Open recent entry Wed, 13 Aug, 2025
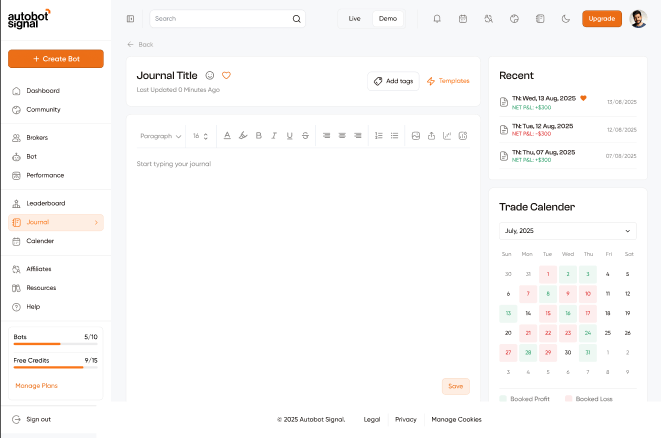The width and height of the screenshot is (661, 438). point(568,102)
